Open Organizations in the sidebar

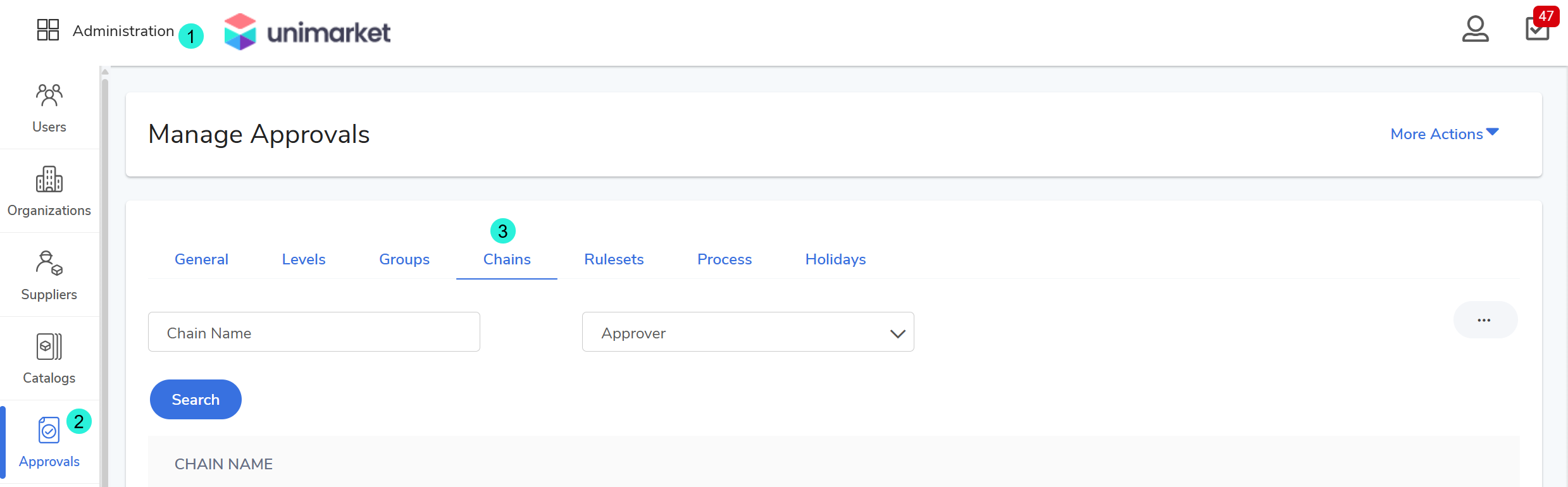[x=49, y=192]
